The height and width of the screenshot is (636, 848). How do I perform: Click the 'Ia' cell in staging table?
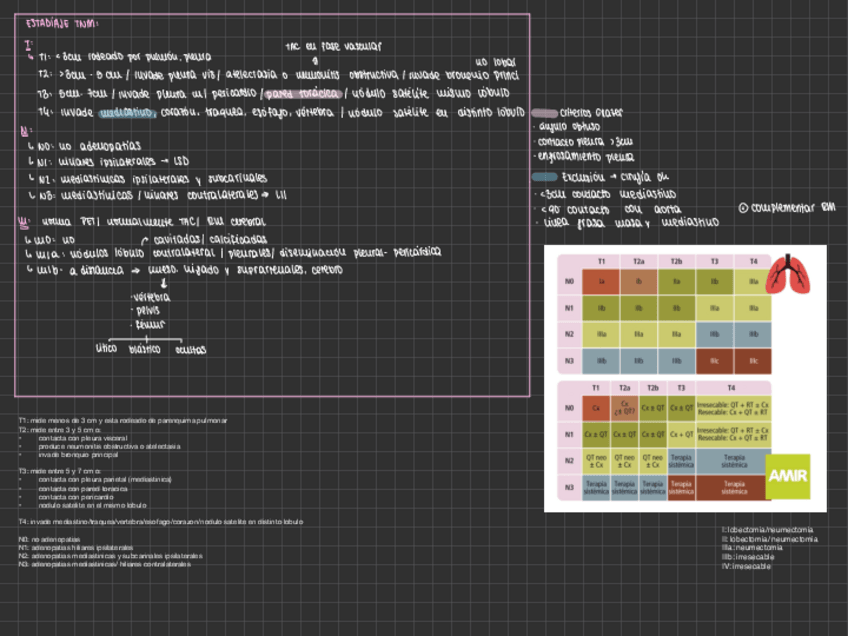coord(602,282)
